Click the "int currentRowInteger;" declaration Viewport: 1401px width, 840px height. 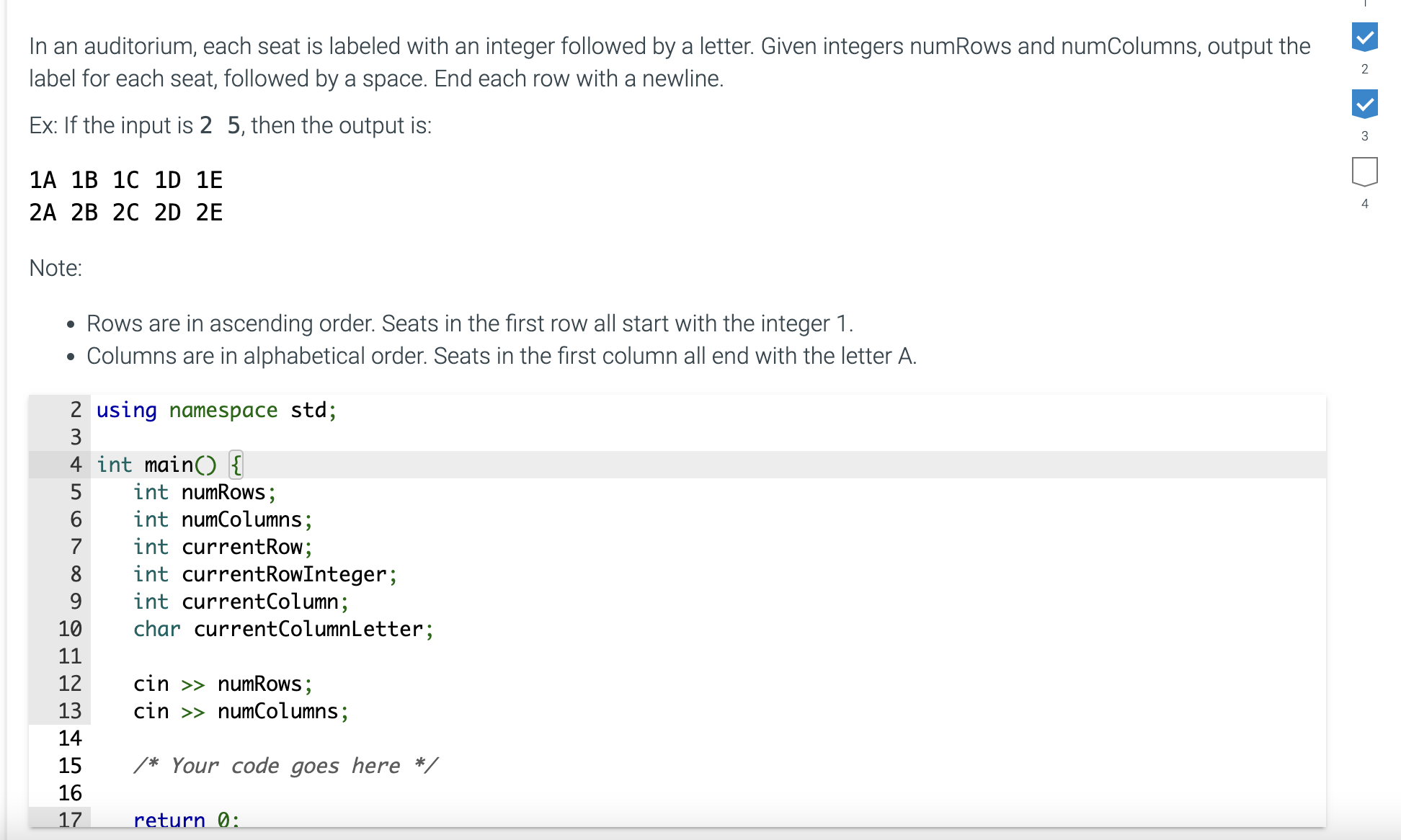click(264, 574)
